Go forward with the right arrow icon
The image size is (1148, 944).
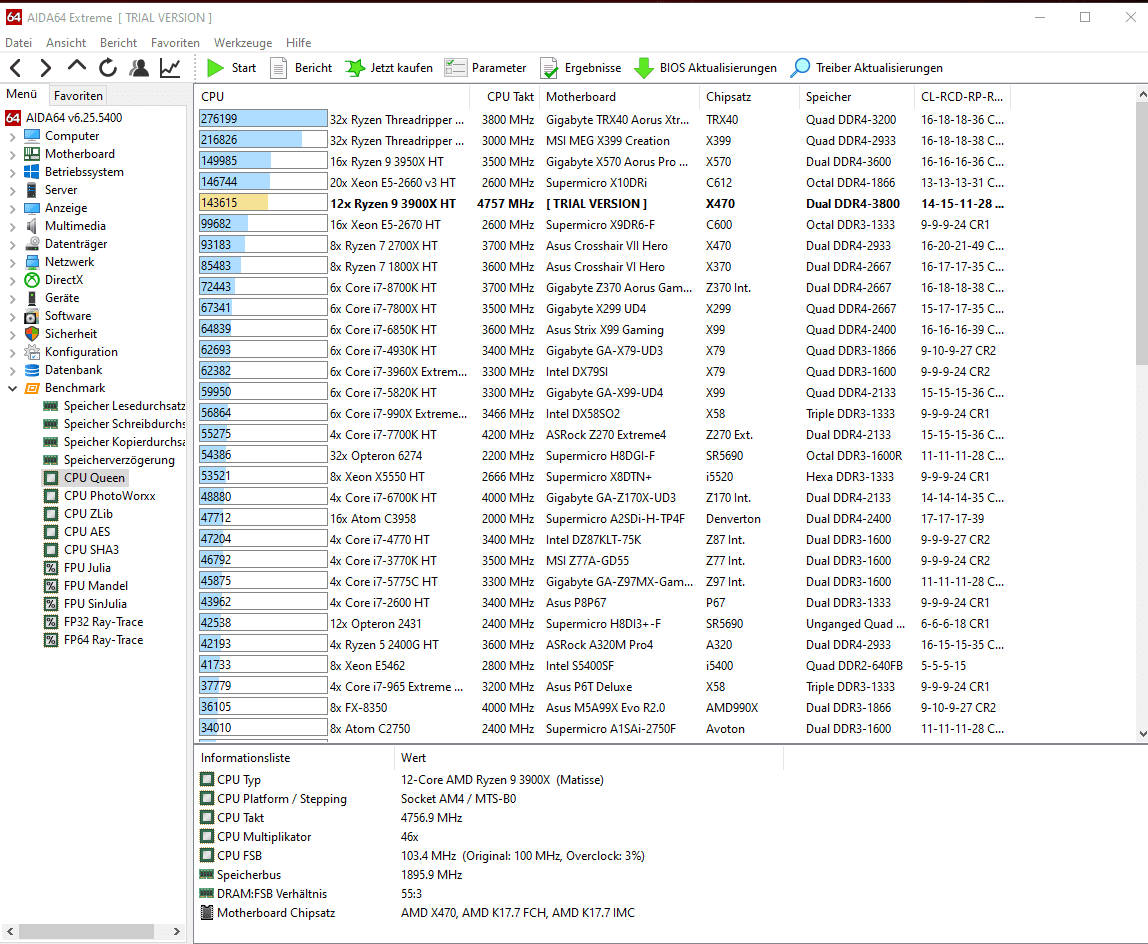45,68
